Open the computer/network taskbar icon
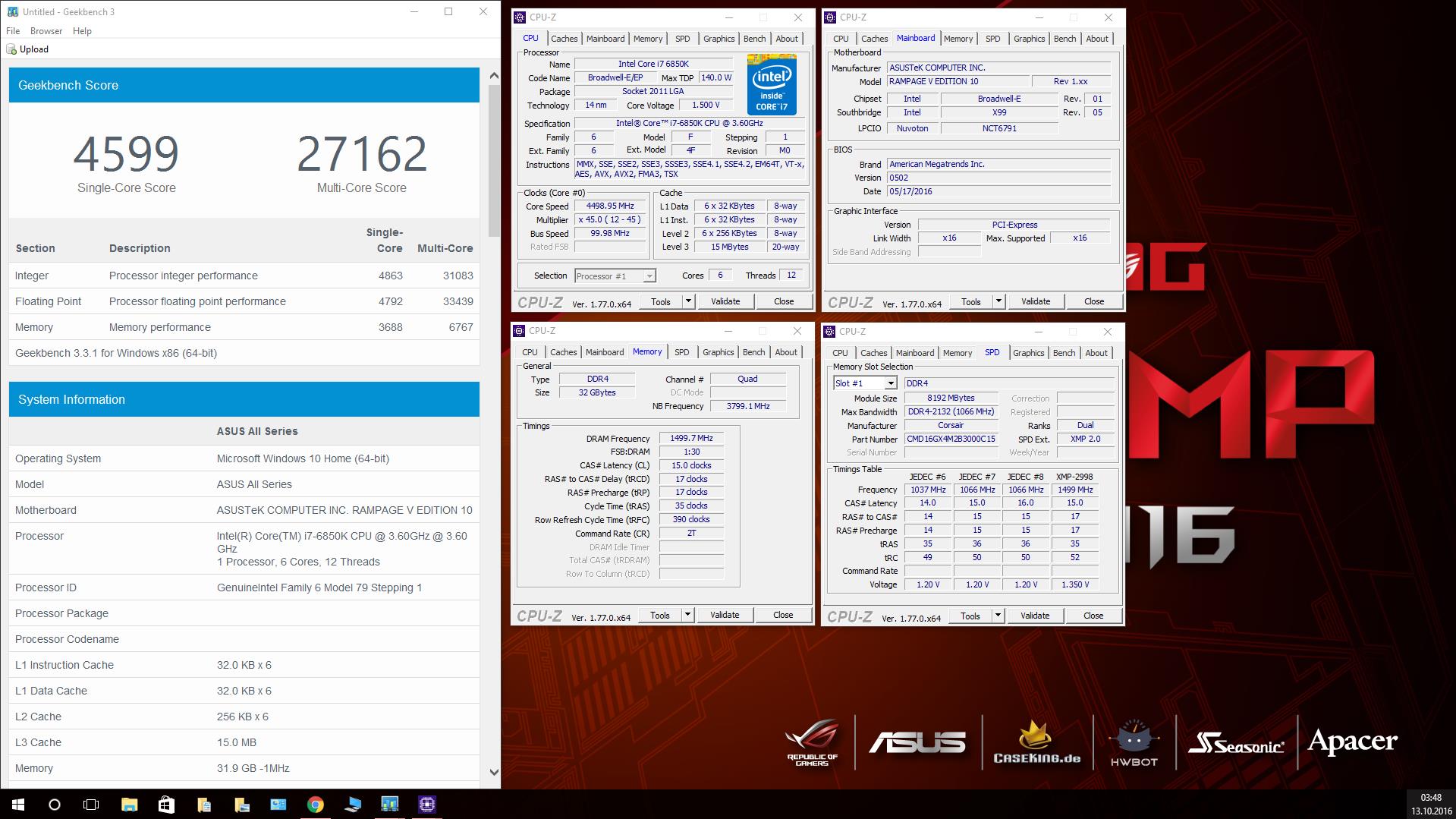1456x819 pixels. pyautogui.click(x=353, y=805)
